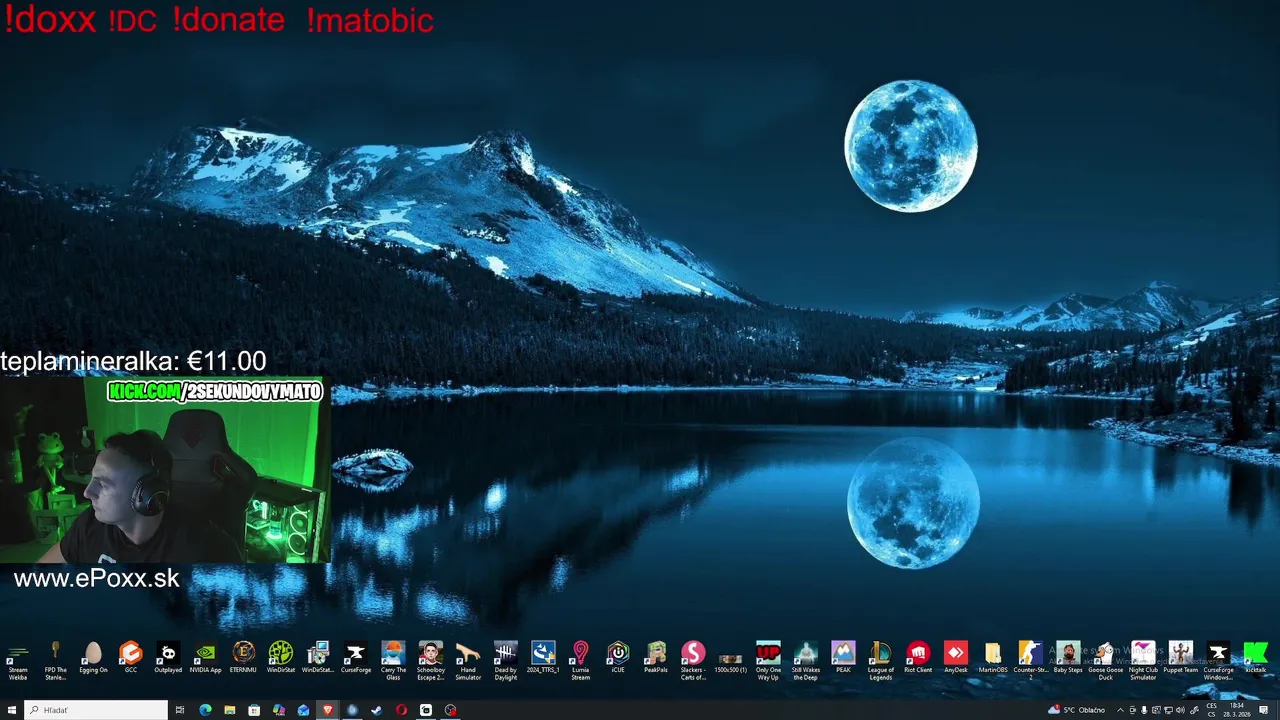
Task: Launch the Hand Simulator shortcut
Action: pos(468,661)
